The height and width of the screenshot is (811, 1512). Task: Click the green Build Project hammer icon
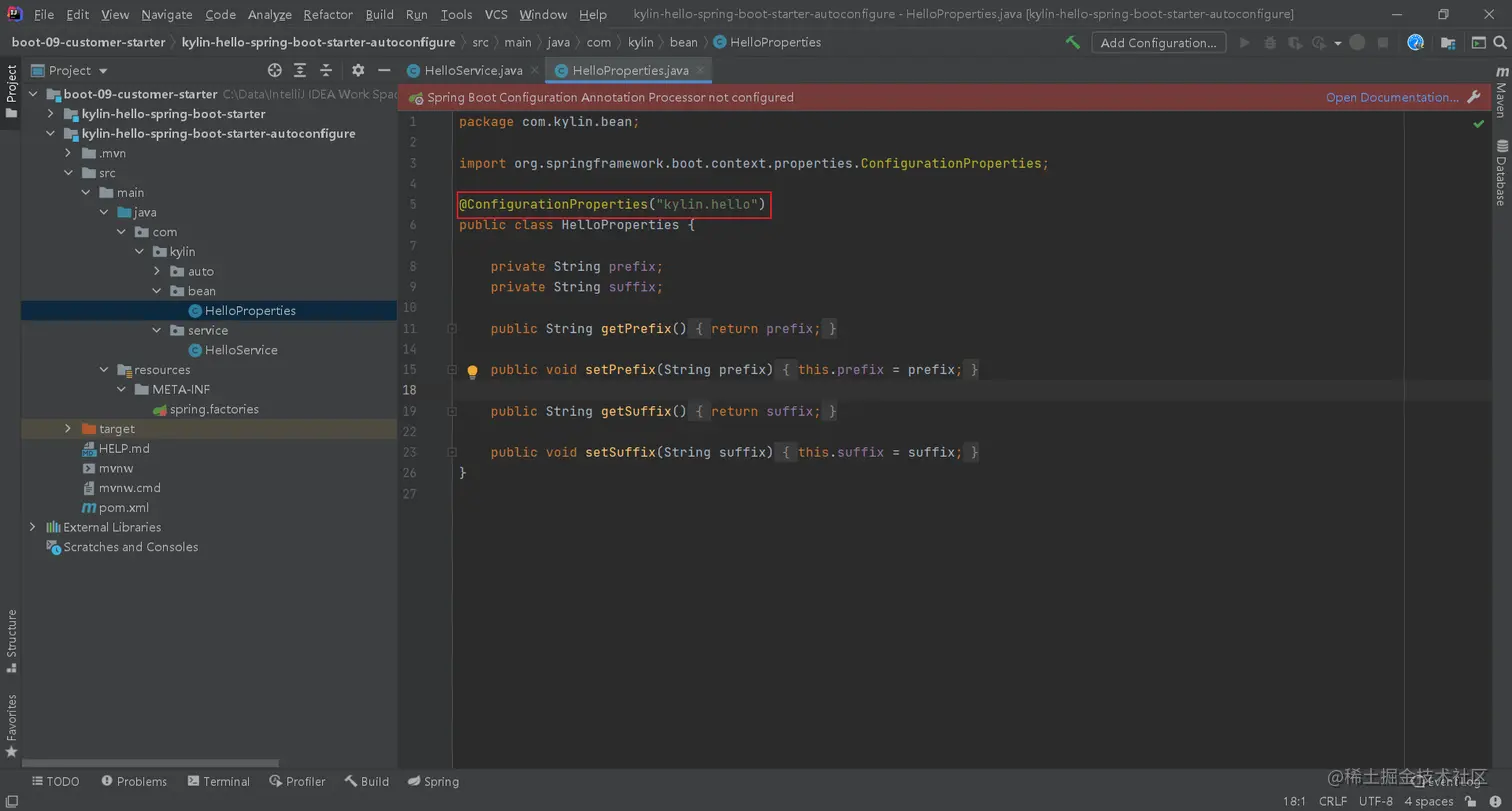pos(1072,42)
